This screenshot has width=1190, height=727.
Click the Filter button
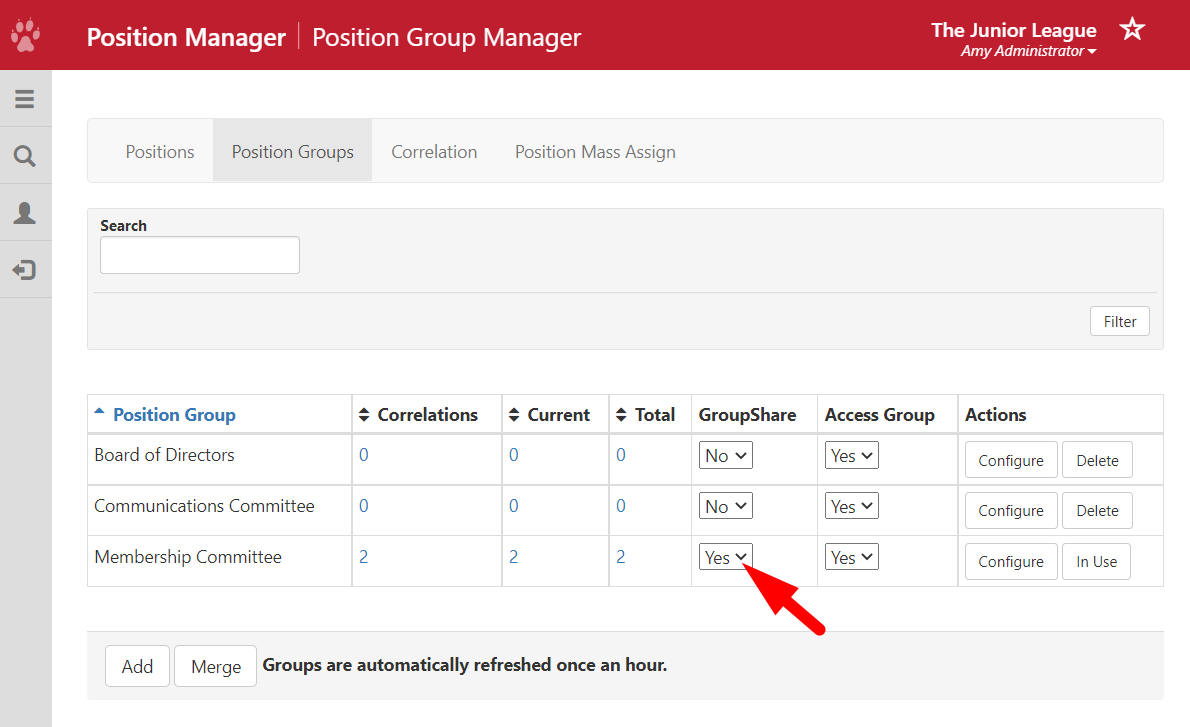1119,321
